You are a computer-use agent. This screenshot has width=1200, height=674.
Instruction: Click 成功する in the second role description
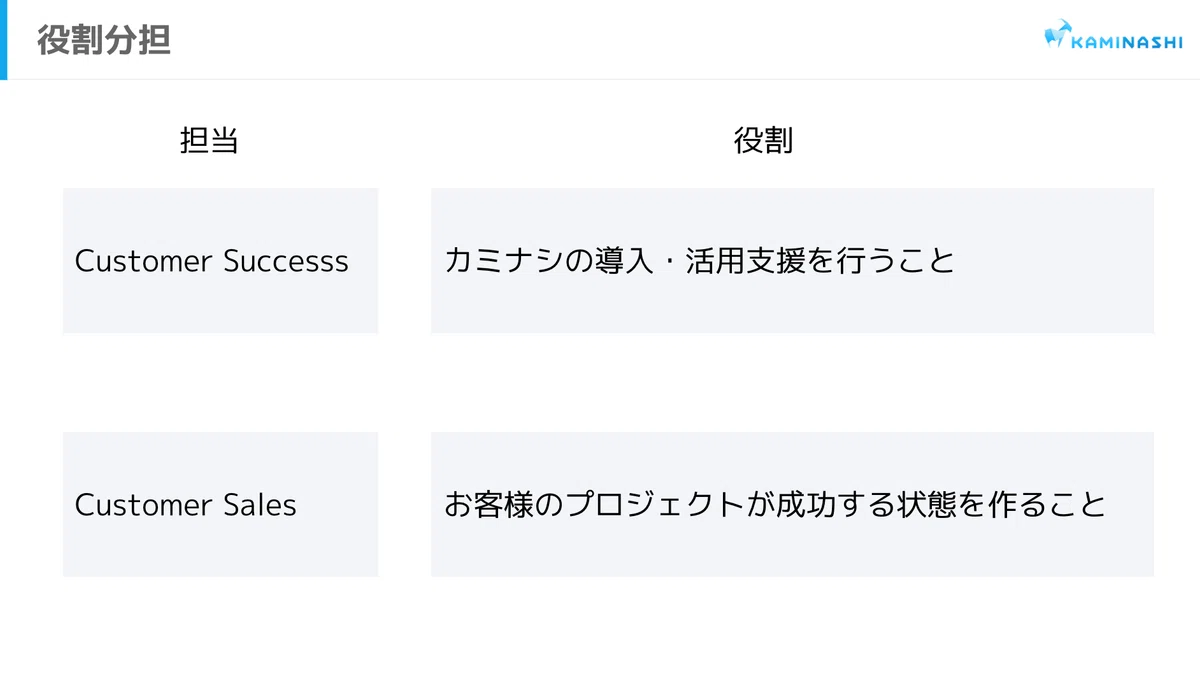point(836,504)
